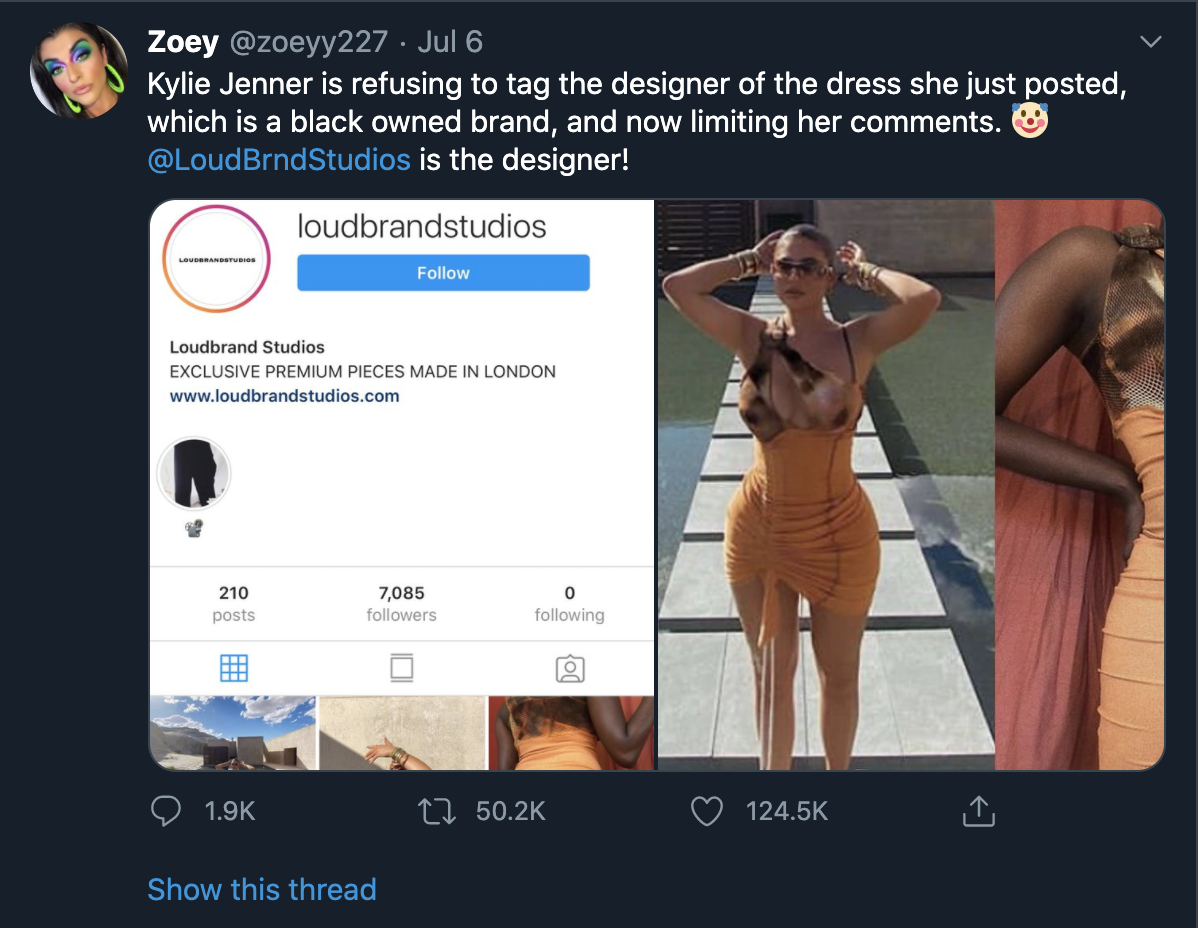The height and width of the screenshot is (928, 1198).
Task: Open the photo of orange dress on walkway
Action: pos(825,485)
